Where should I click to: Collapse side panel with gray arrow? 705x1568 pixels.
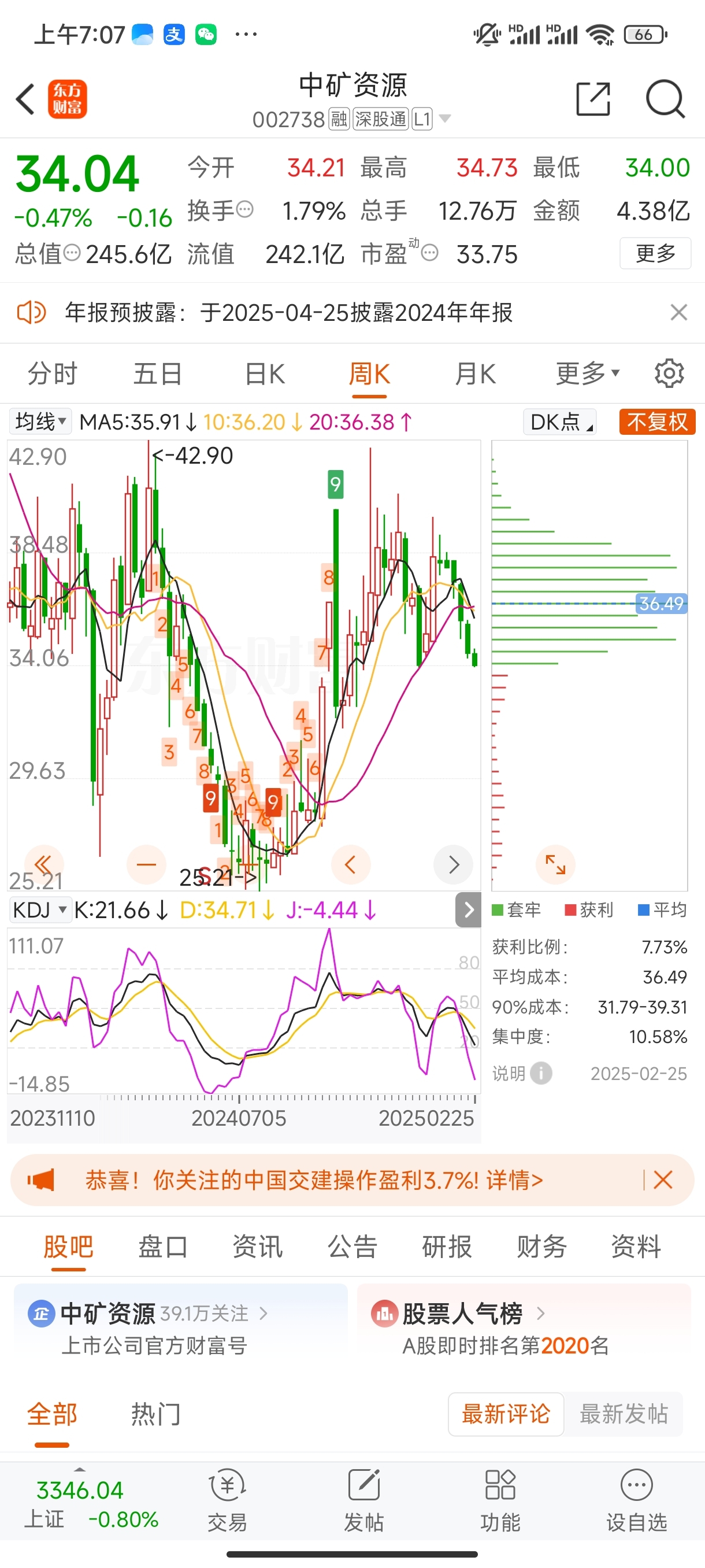(x=469, y=910)
